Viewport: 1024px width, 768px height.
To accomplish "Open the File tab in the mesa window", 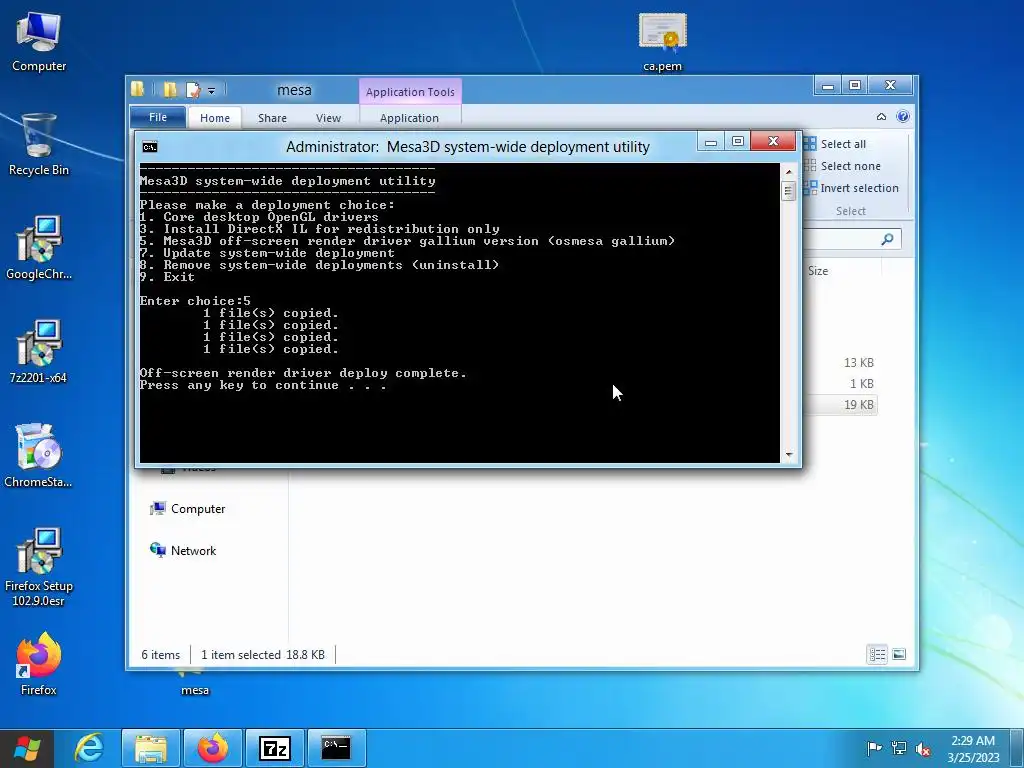I will tap(157, 117).
